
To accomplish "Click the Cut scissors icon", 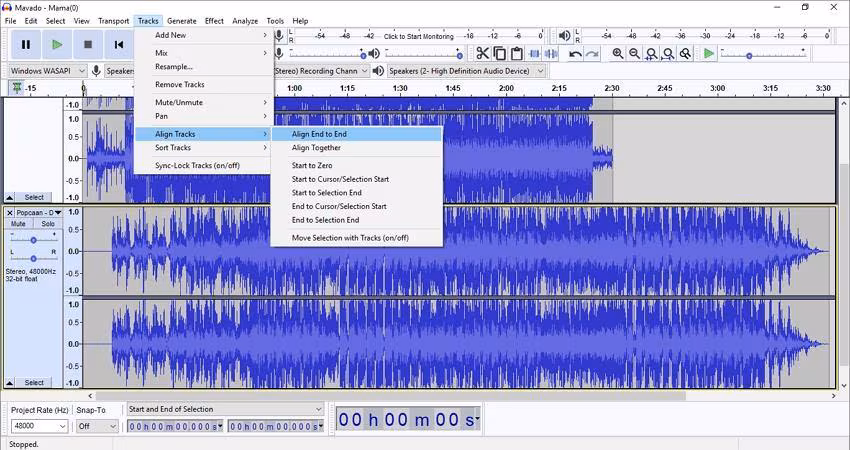I will coord(482,54).
